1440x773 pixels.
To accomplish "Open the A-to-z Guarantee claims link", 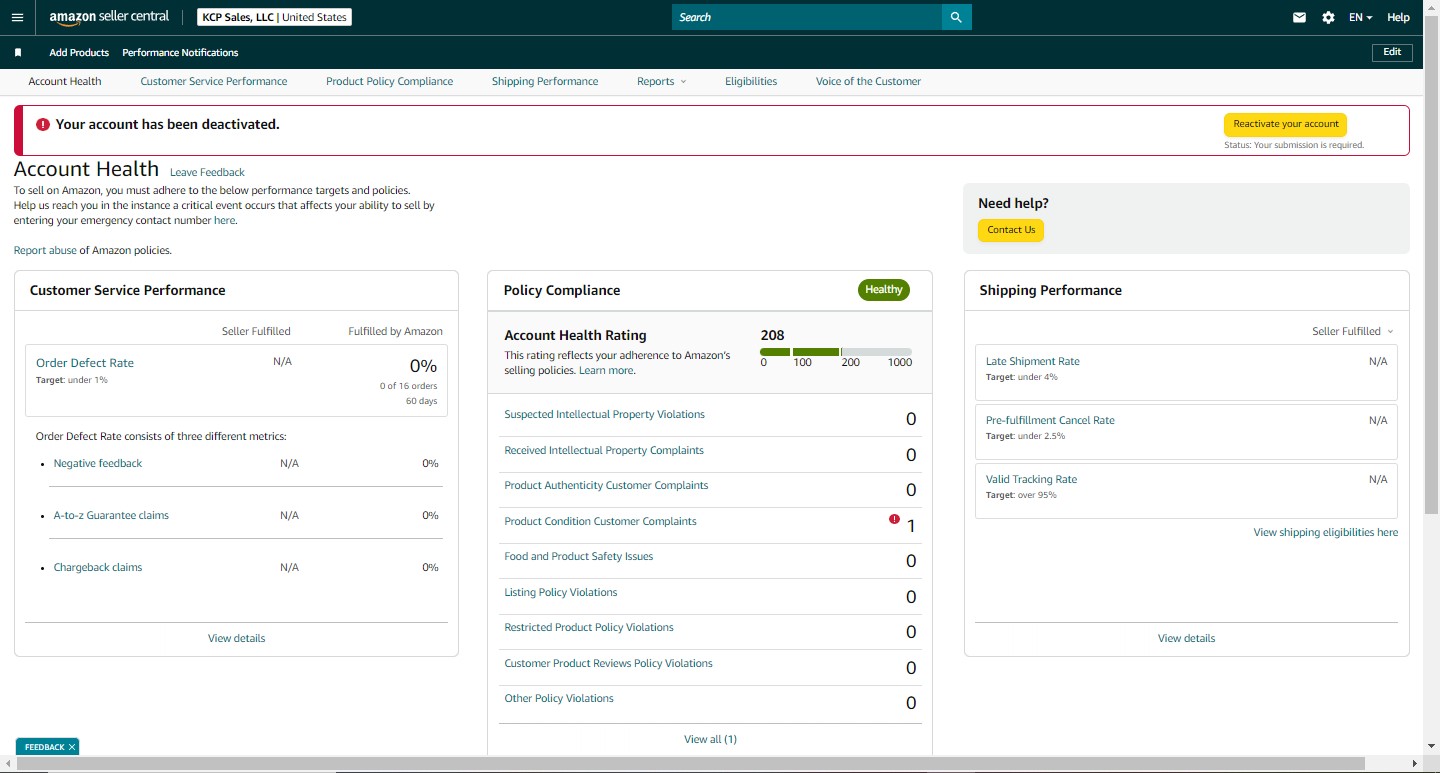I will click(x=111, y=515).
